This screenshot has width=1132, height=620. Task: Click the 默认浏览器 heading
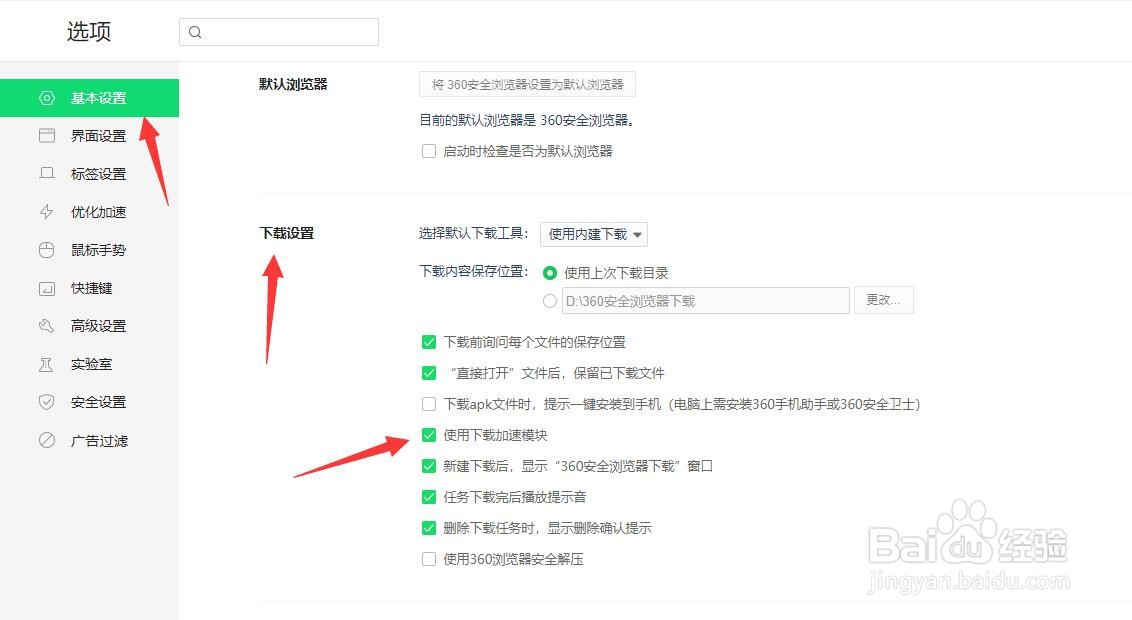point(293,84)
